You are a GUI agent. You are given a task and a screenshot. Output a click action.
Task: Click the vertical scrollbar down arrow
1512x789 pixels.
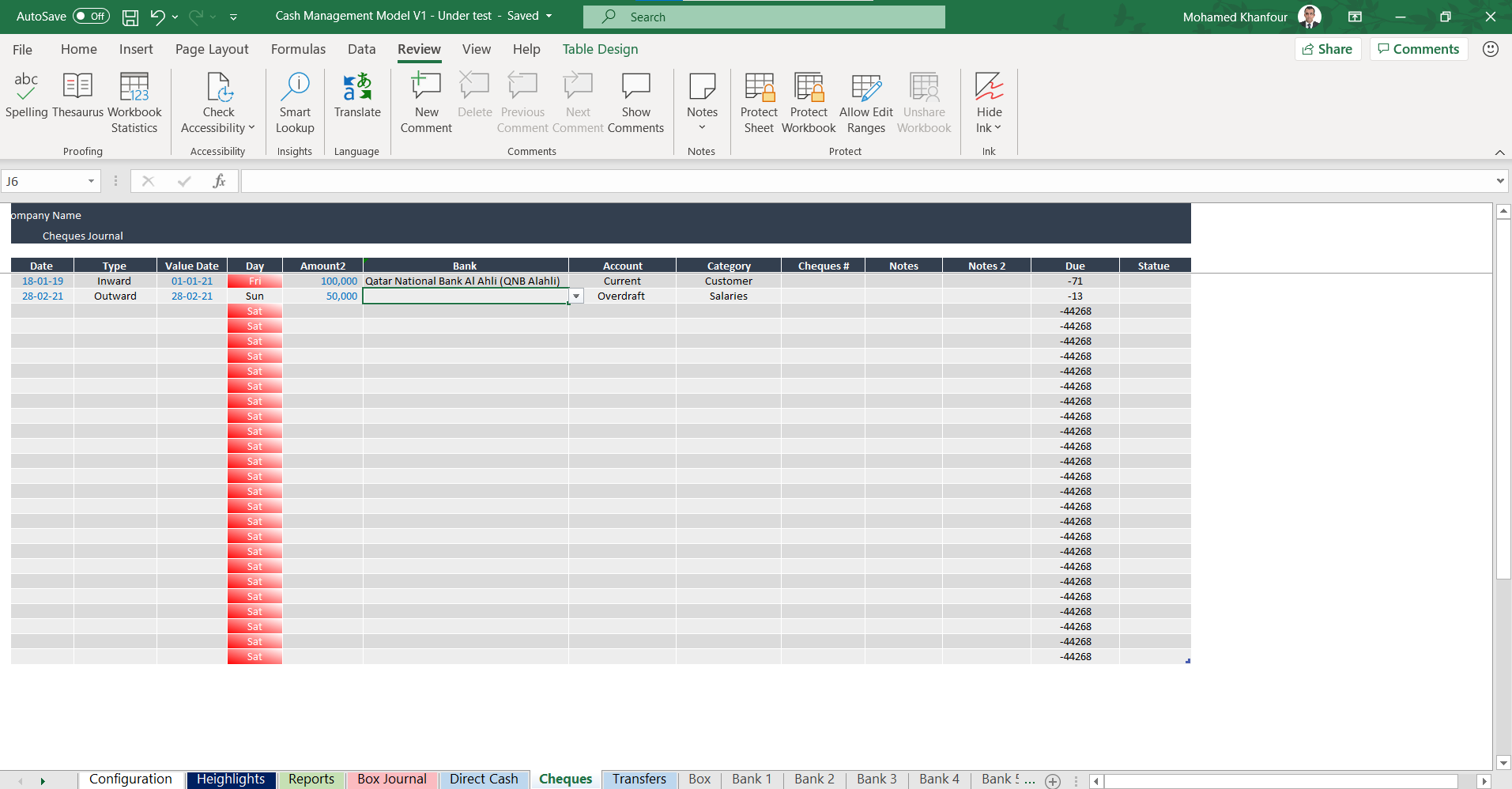click(1503, 763)
